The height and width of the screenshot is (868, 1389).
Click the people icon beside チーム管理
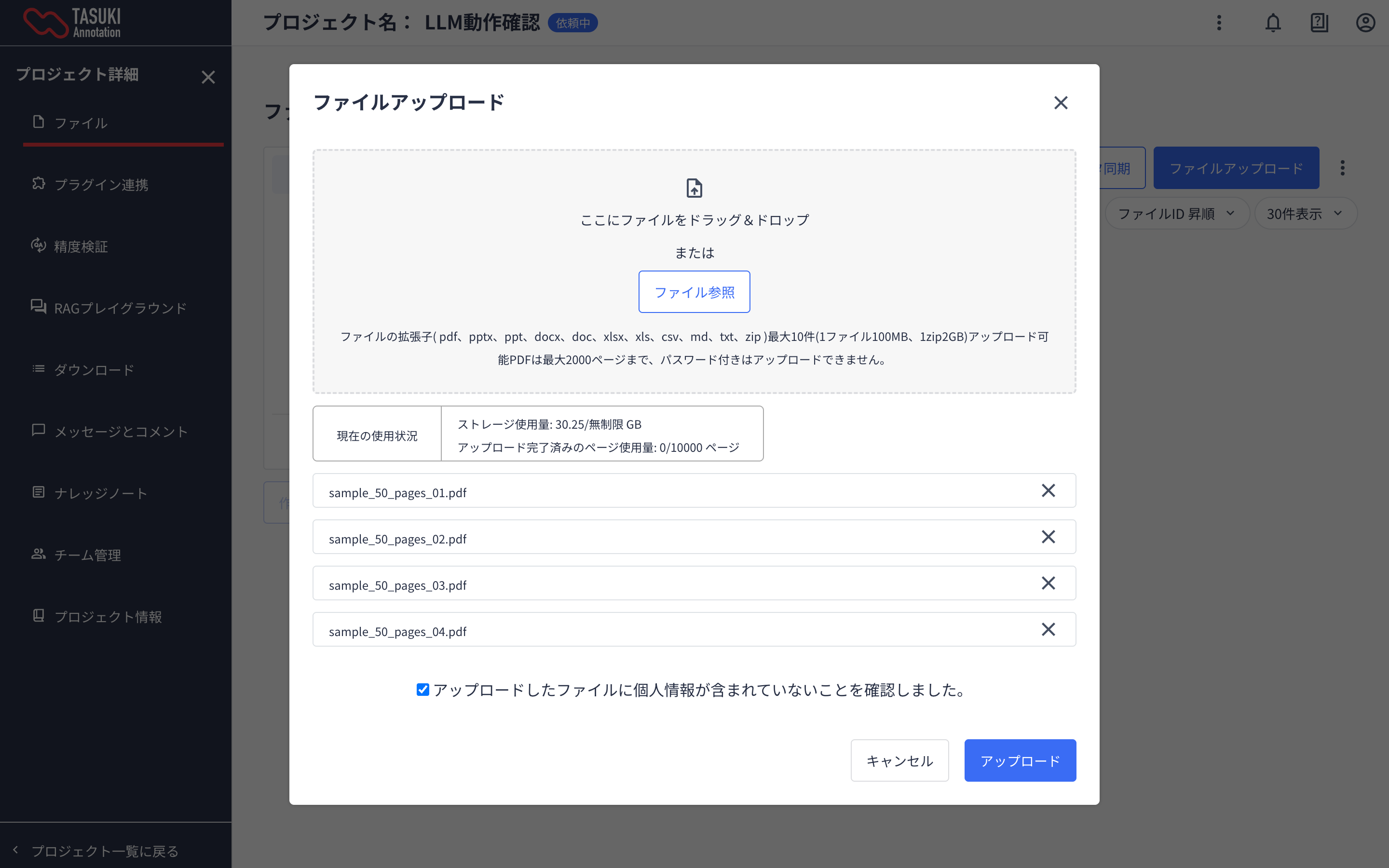coord(39,554)
